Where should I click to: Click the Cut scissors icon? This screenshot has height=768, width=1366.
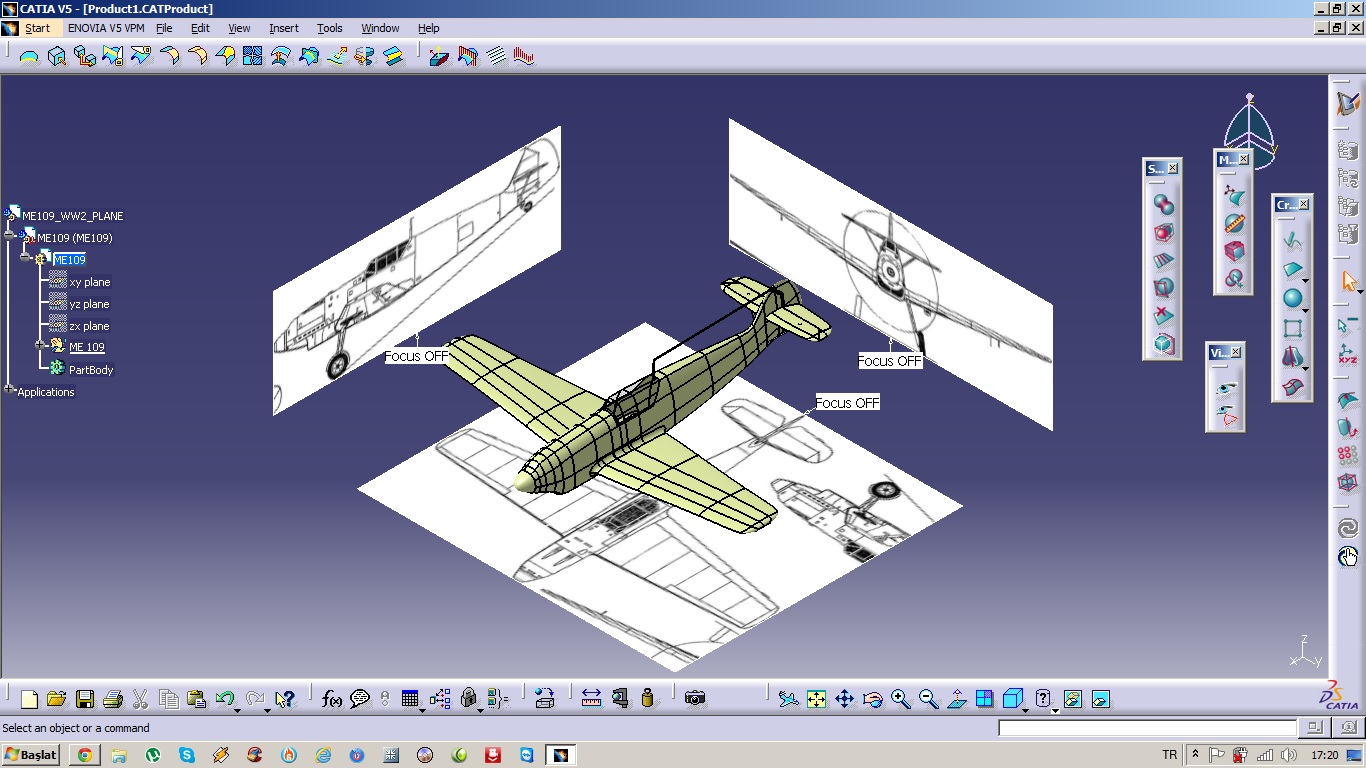pyautogui.click(x=140, y=699)
